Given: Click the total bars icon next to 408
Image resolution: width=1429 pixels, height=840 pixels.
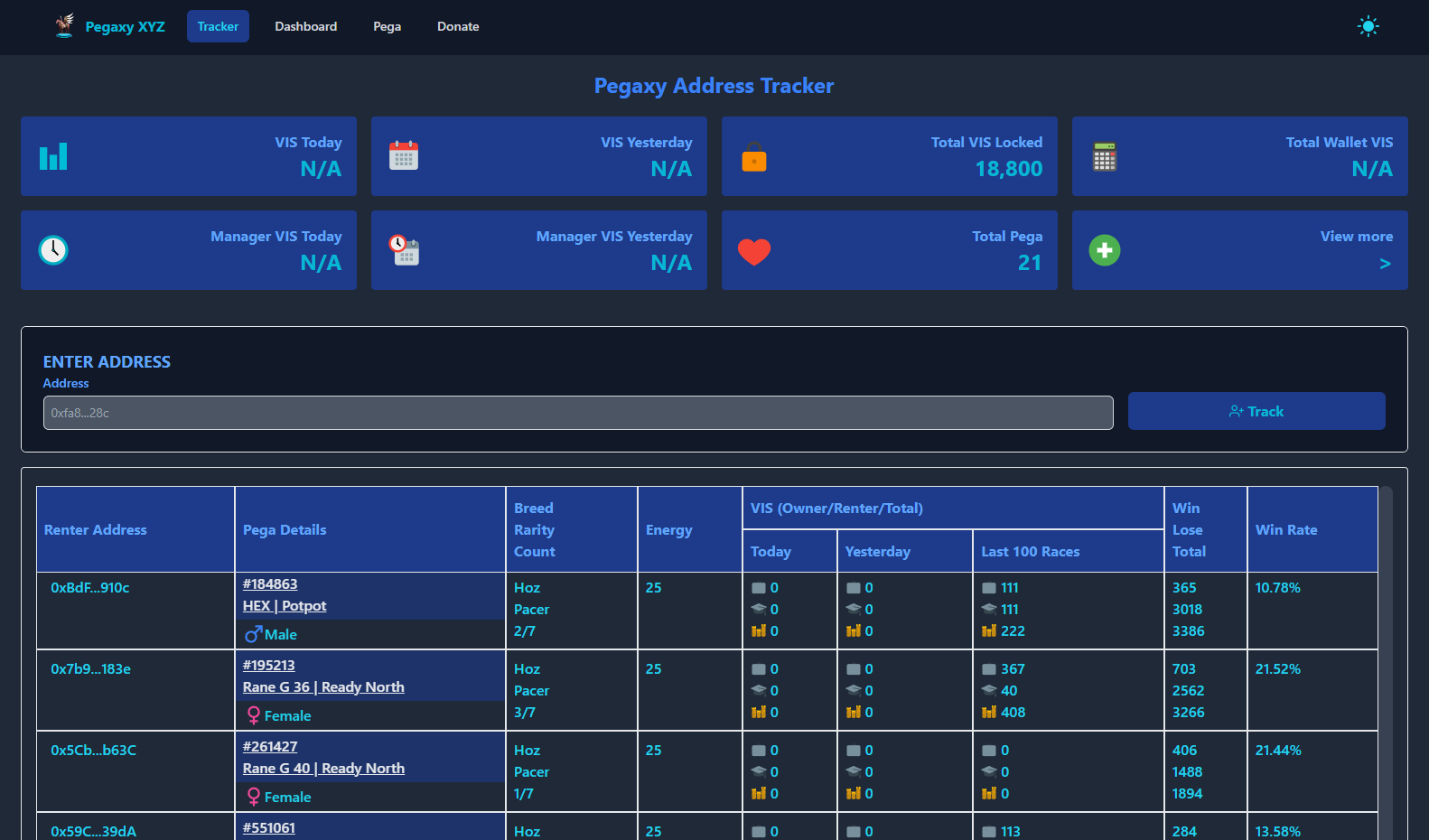Looking at the screenshot, I should pos(989,712).
